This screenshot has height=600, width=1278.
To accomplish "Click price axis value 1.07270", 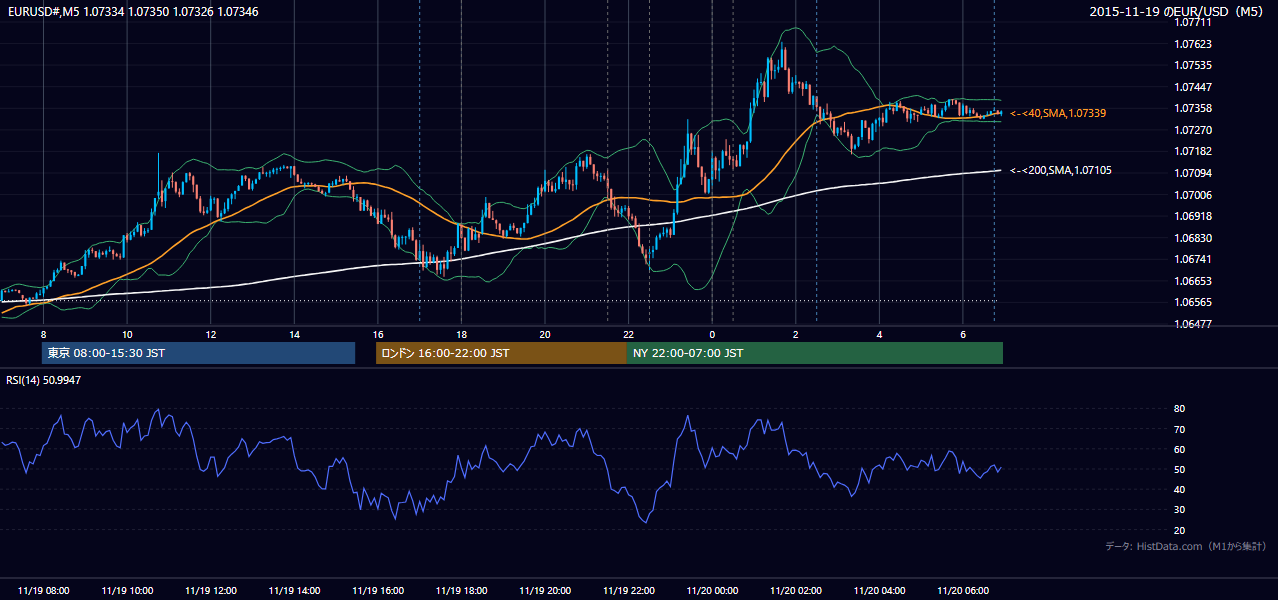I will (x=1193, y=130).
